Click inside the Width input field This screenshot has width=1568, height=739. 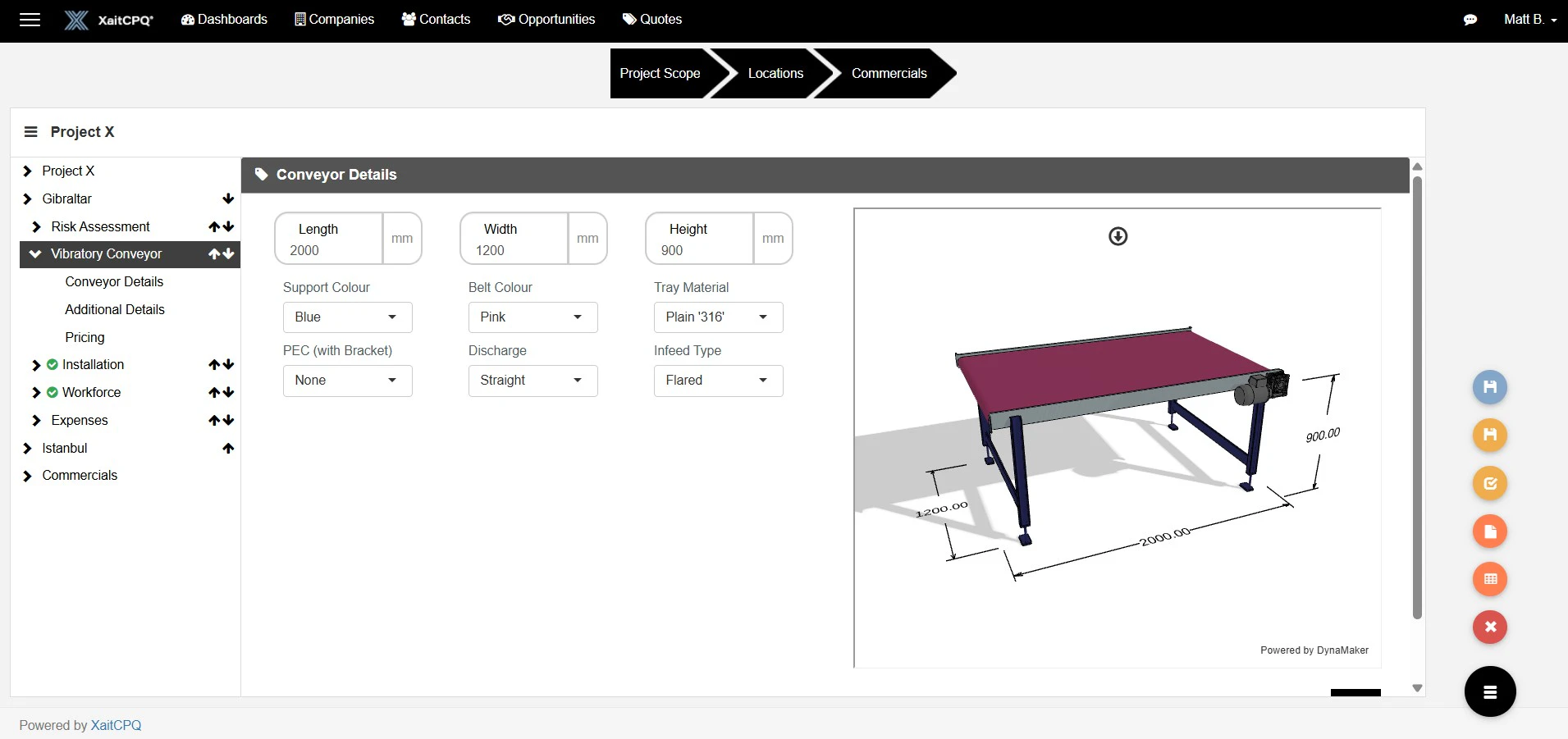tap(513, 250)
